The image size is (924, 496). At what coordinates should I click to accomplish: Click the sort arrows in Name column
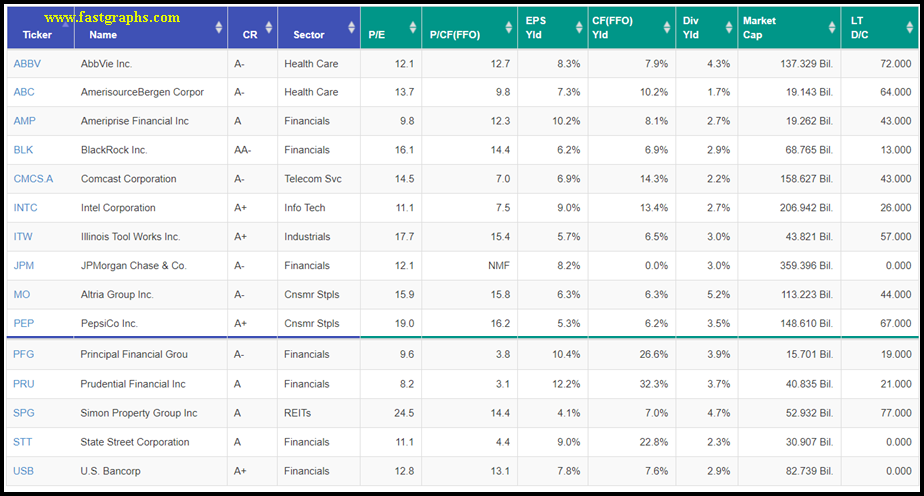click(219, 28)
